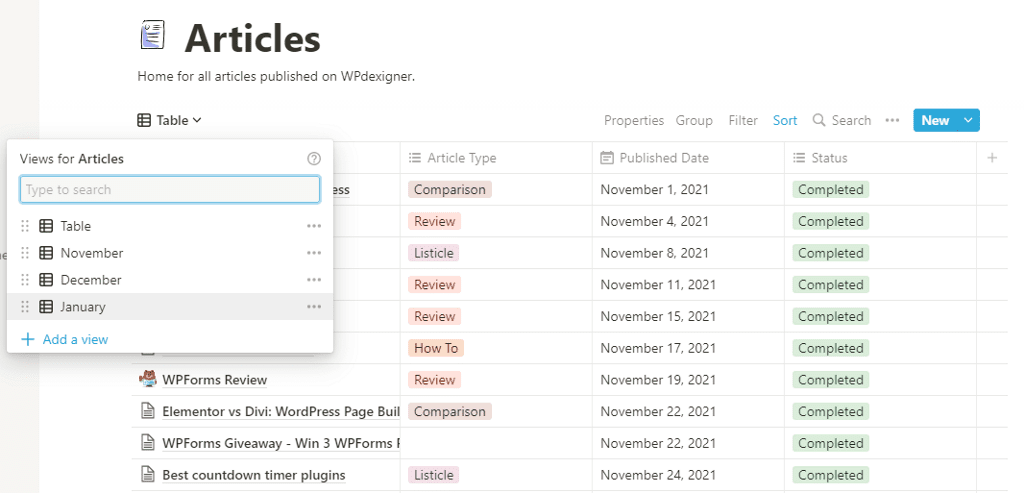This screenshot has height=493, width=1024.
Task: Expand the Table view switcher dropdown
Action: tap(169, 120)
